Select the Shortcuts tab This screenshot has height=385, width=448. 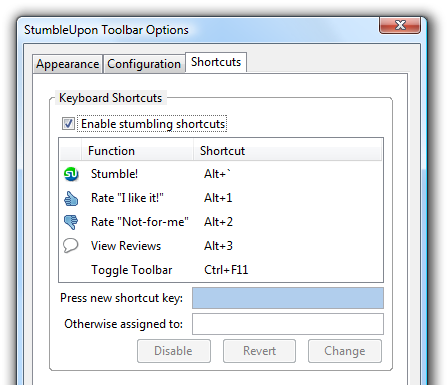click(x=216, y=62)
